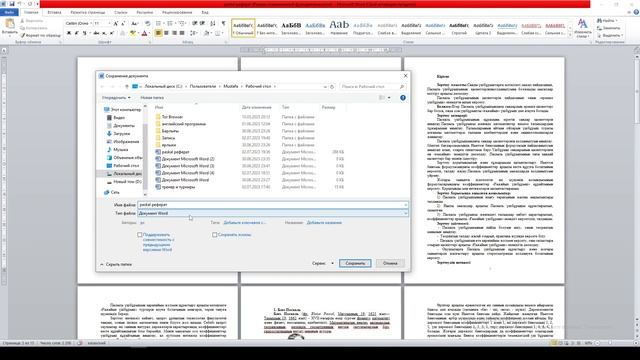Image resolution: width=640 pixels, height=360 pixels.
Task: Click the bulleted list icon
Action: [x=158, y=24]
